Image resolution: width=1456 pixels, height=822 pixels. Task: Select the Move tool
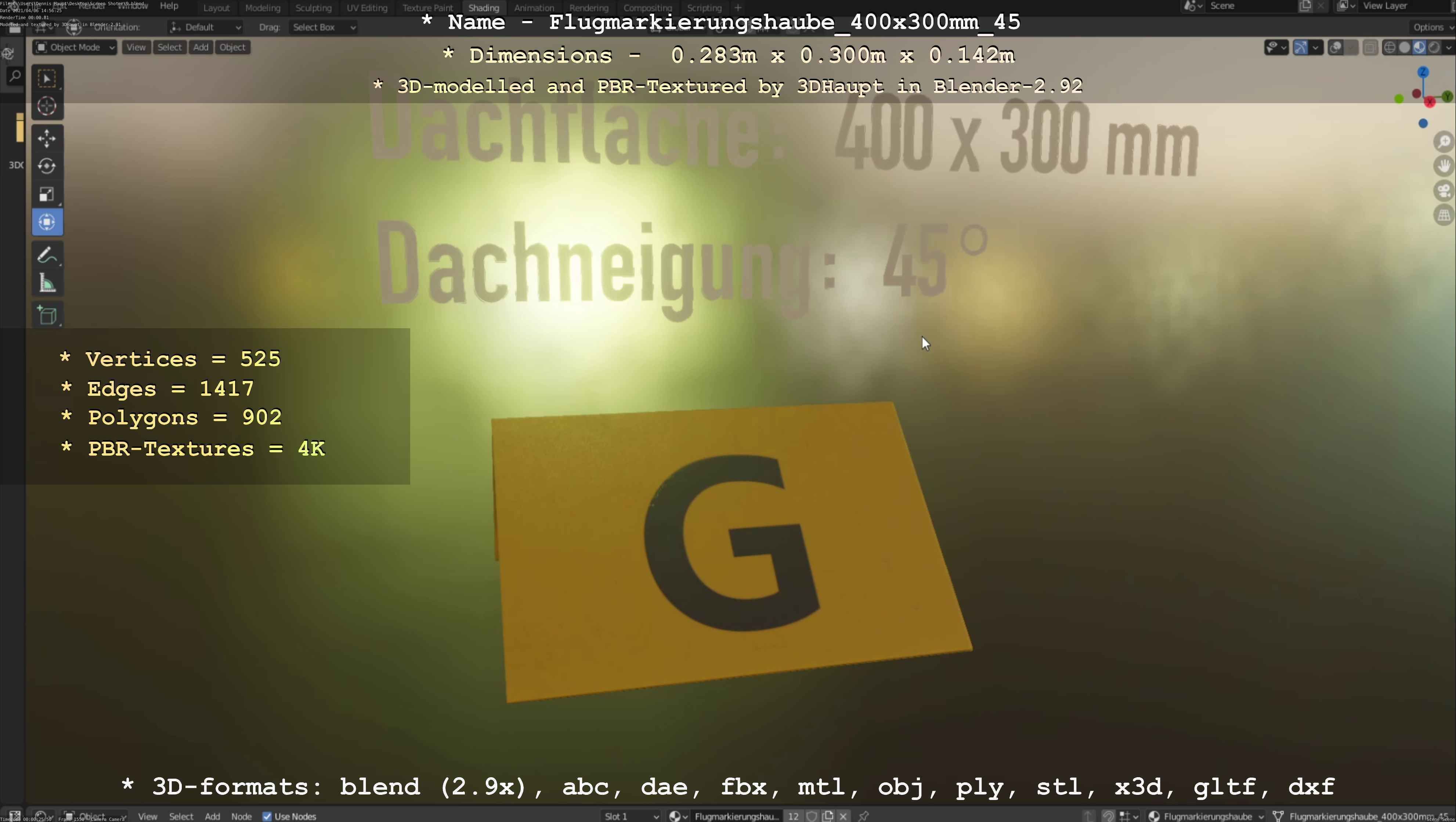pyautogui.click(x=47, y=138)
